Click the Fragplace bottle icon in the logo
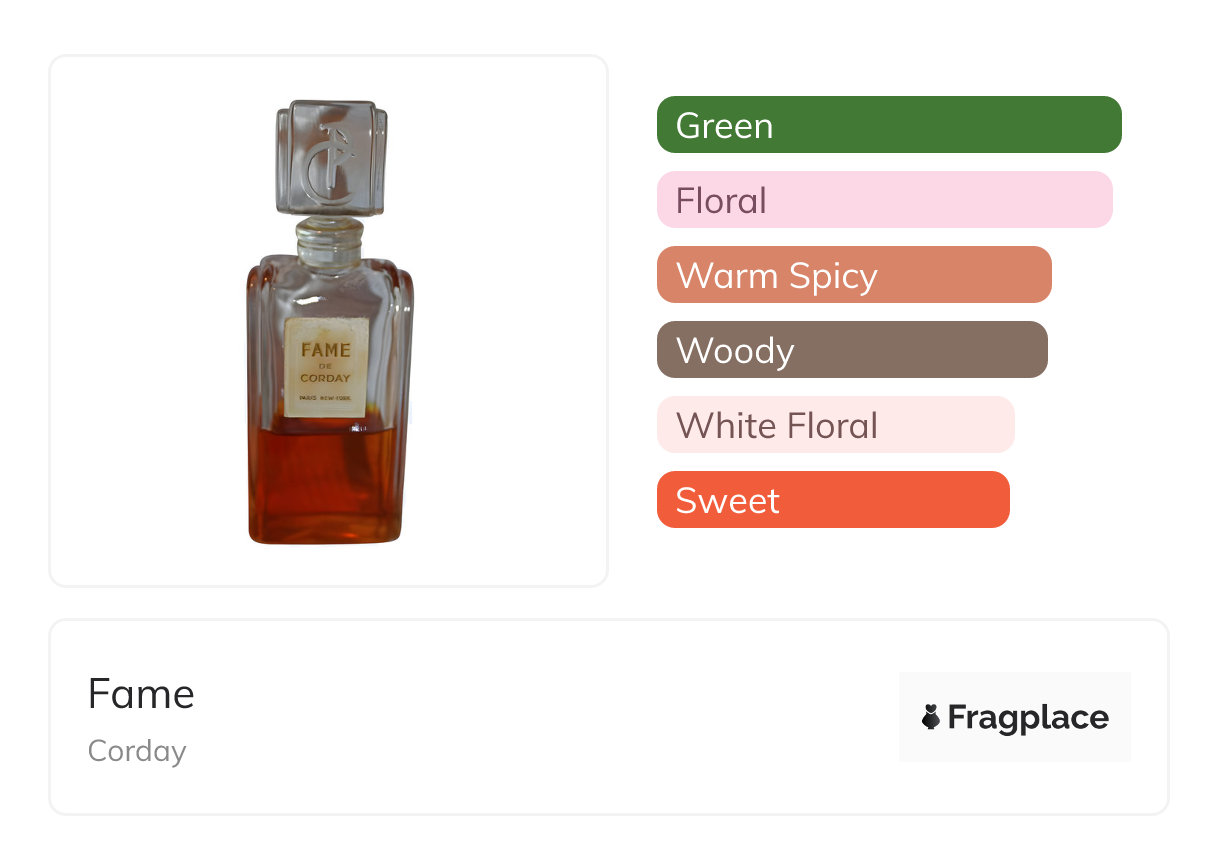 (931, 717)
